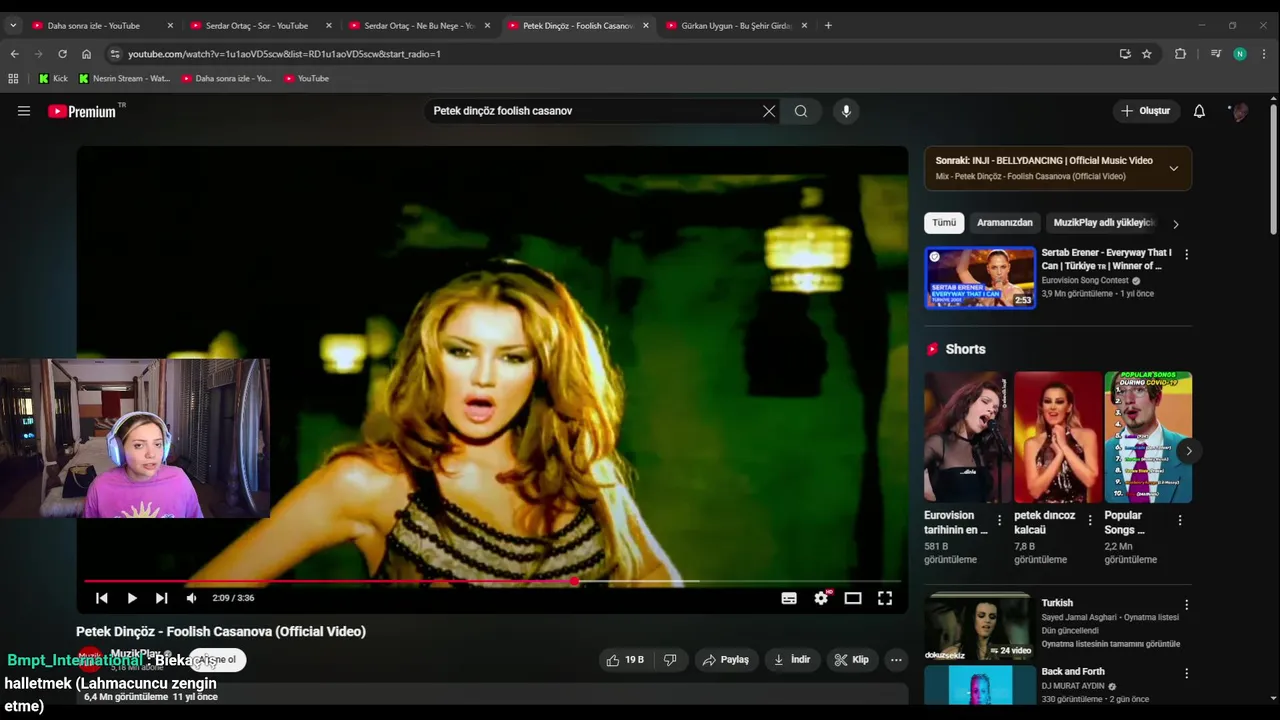
Task: Switch to Gürkan Uygun Bu Şehir tab
Action: click(736, 26)
